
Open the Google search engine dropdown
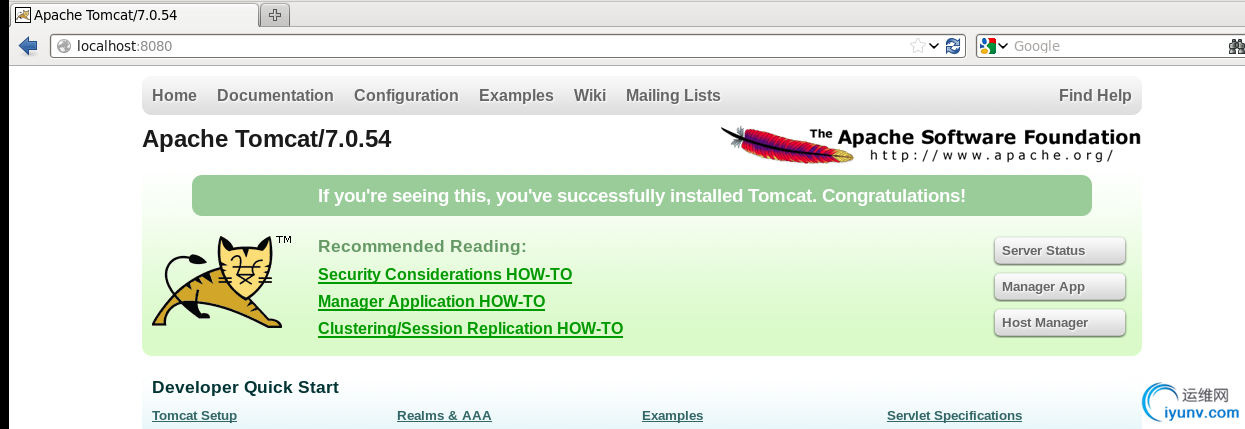click(995, 46)
